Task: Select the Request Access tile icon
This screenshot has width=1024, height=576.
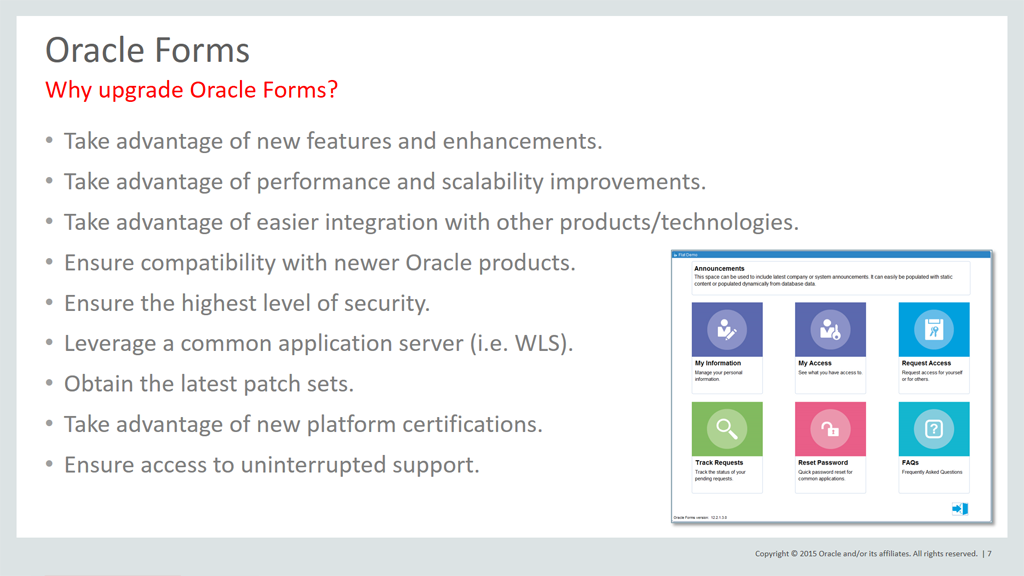Action: coord(934,329)
